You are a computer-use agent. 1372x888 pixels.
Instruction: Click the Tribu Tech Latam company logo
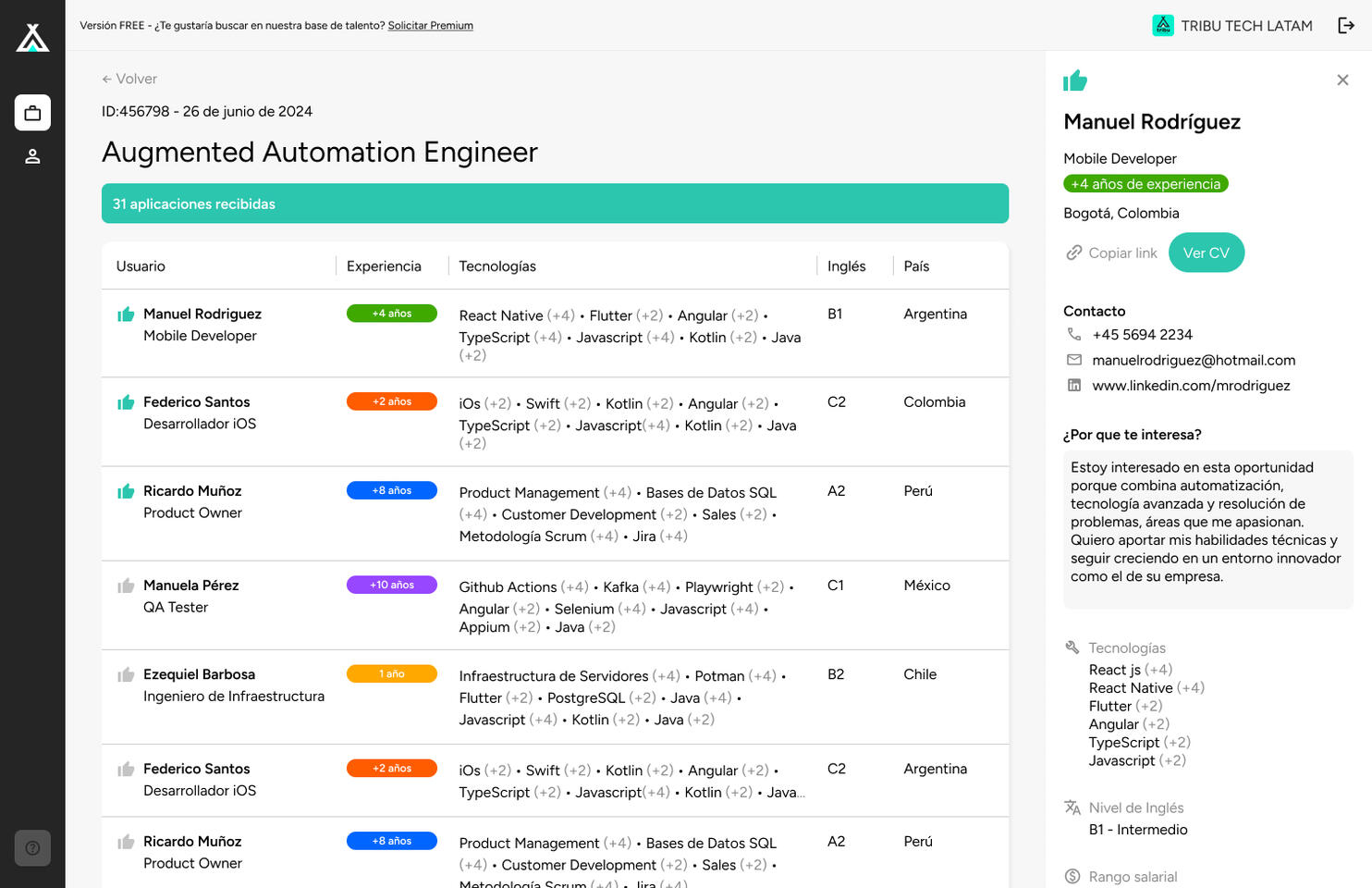pyautogui.click(x=1162, y=26)
